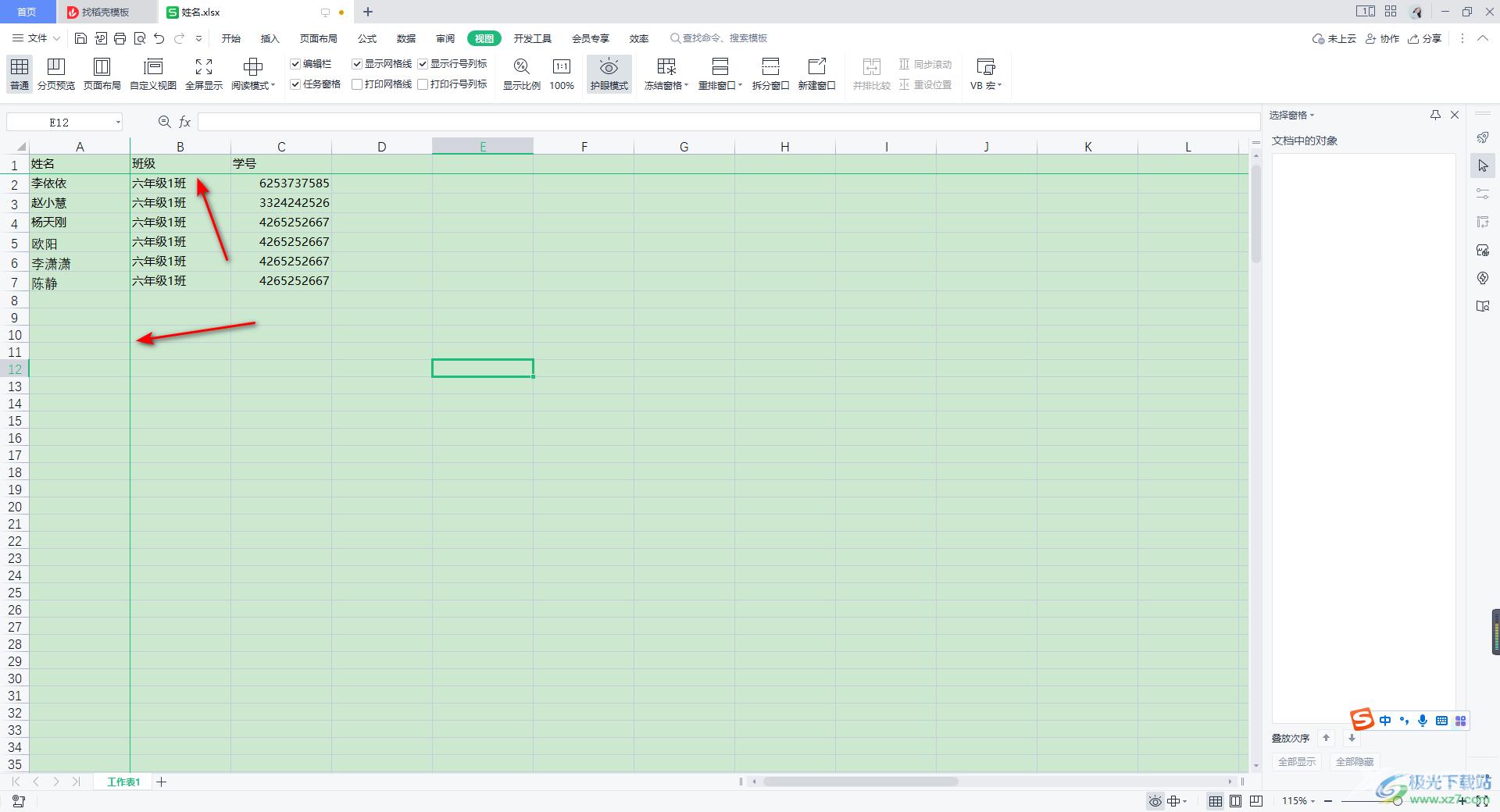Toggle status bar eye protection icon

point(1155,801)
